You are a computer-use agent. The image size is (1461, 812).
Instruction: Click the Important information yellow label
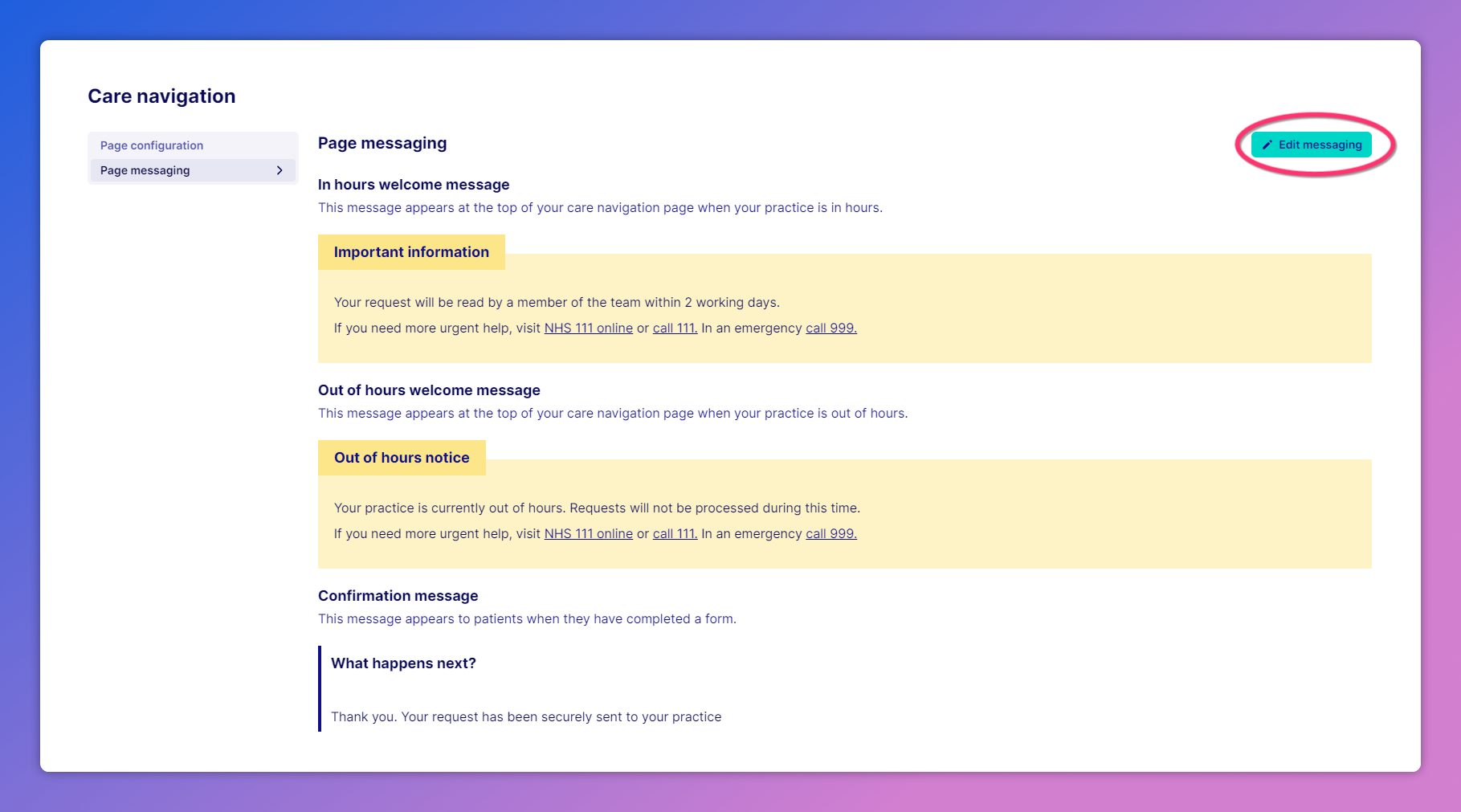pyautogui.click(x=411, y=252)
